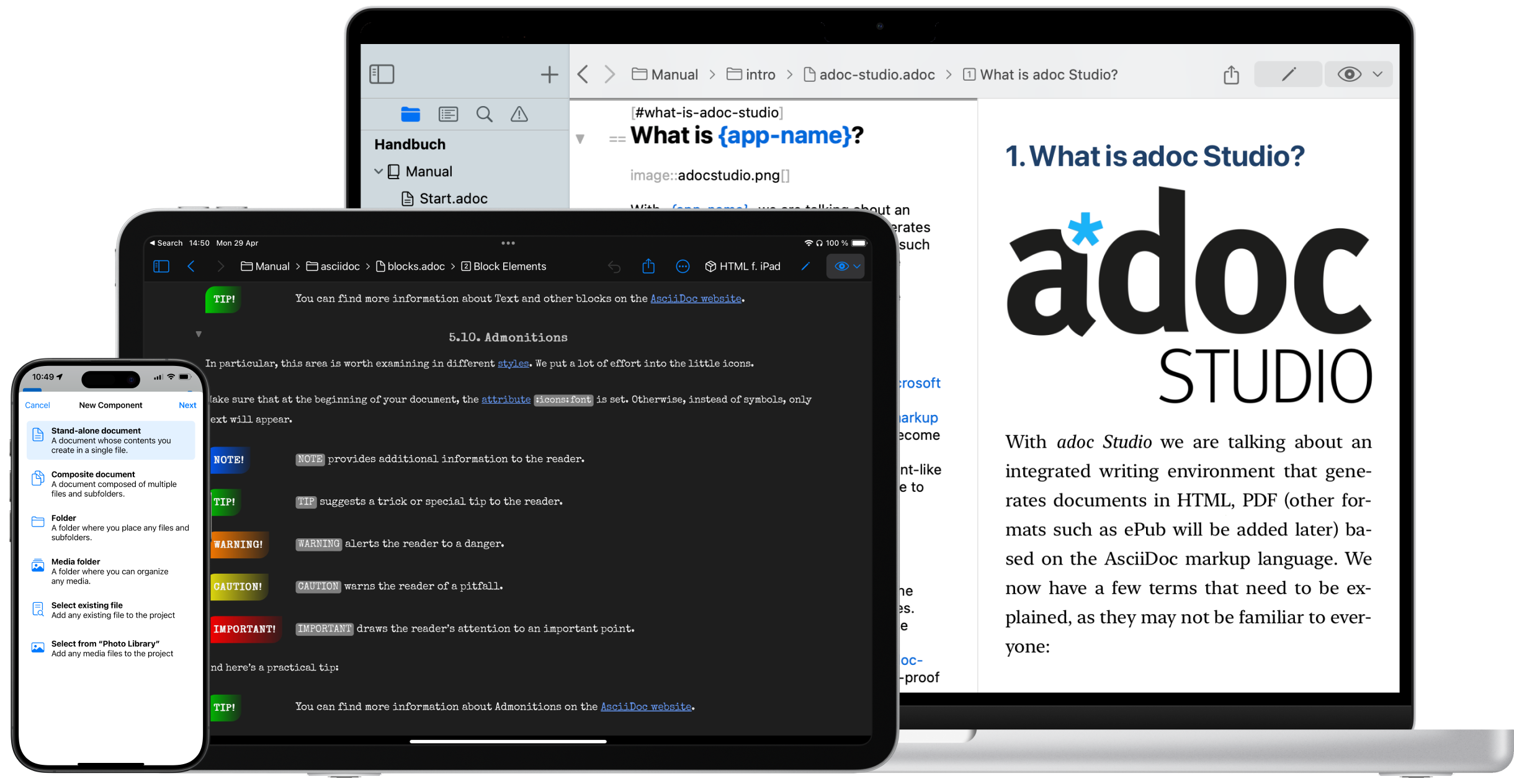
Task: Click the adoc Studio logo in preview
Action: click(1189, 296)
